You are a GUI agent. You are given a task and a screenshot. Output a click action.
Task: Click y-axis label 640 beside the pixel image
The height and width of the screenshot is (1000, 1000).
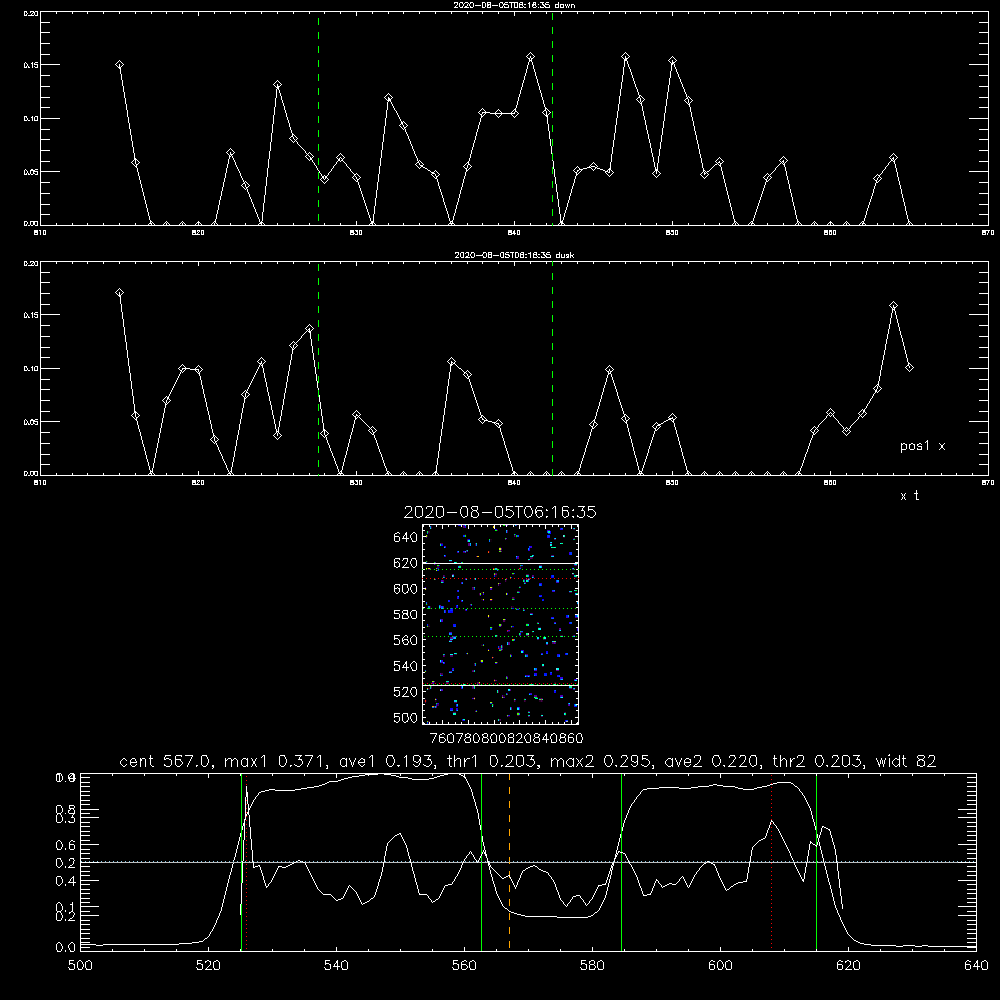[x=406, y=537]
